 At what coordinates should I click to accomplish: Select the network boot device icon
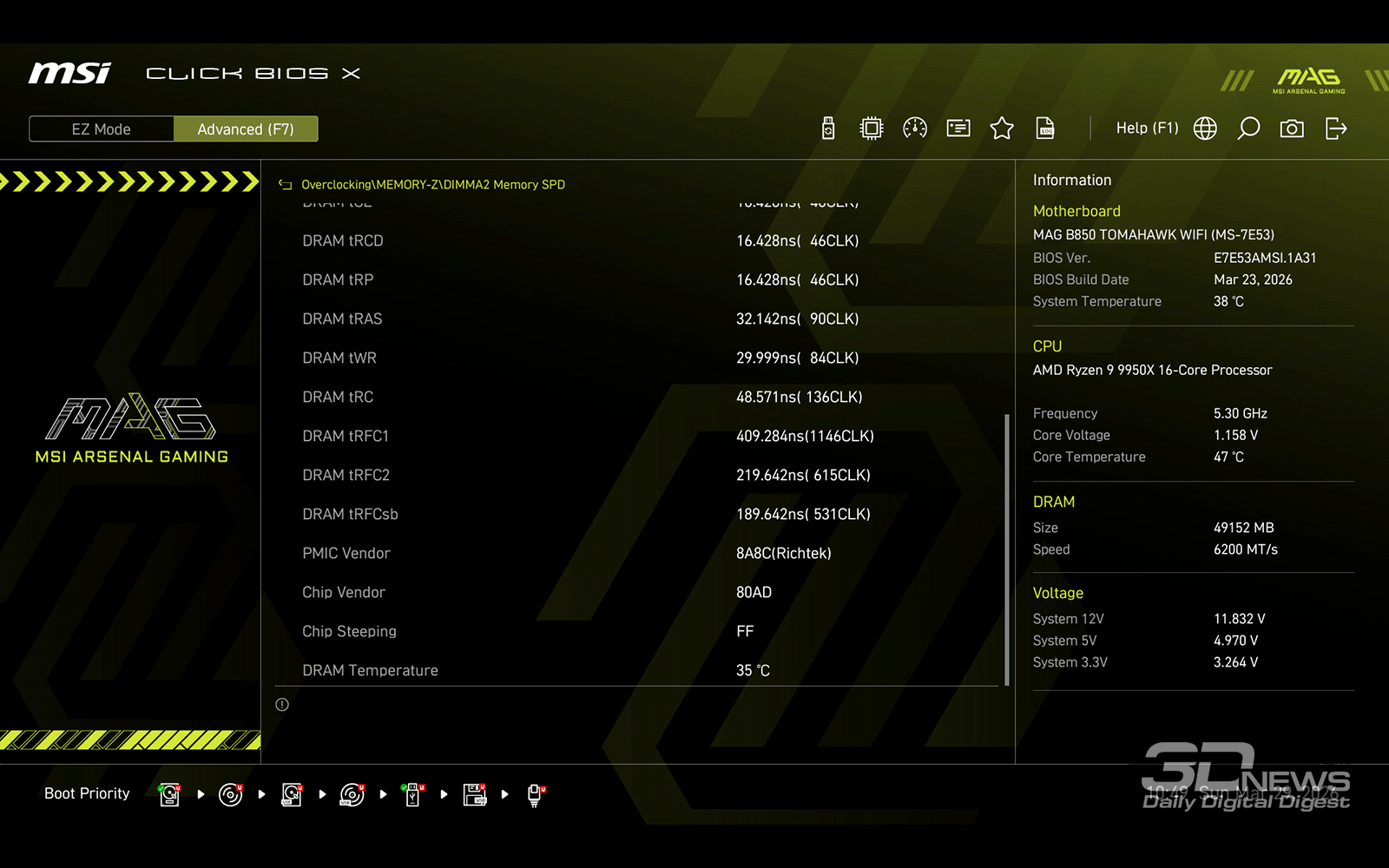tap(536, 794)
